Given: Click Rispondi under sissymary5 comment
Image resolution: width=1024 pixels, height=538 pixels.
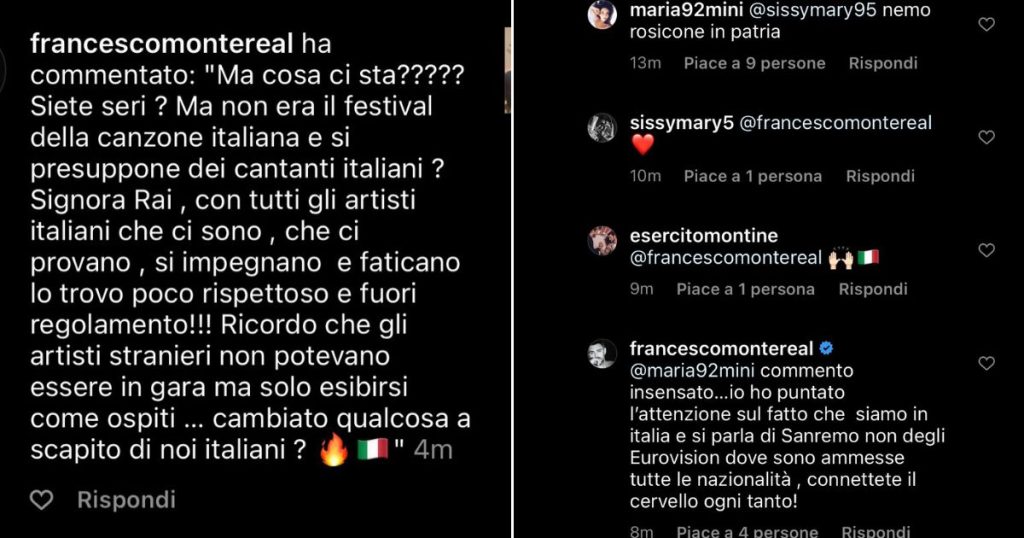Looking at the screenshot, I should click(880, 176).
